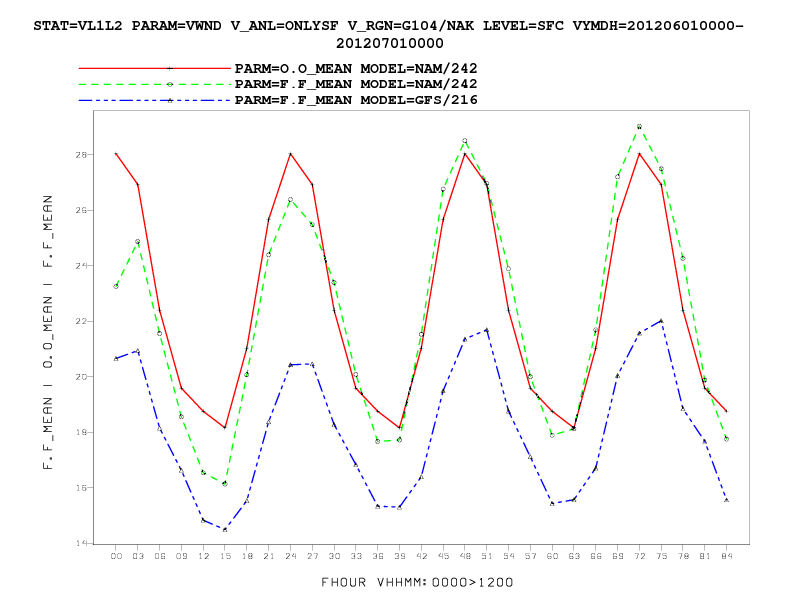
Task: Click x-axis tick label 12
Action: (x=204, y=556)
